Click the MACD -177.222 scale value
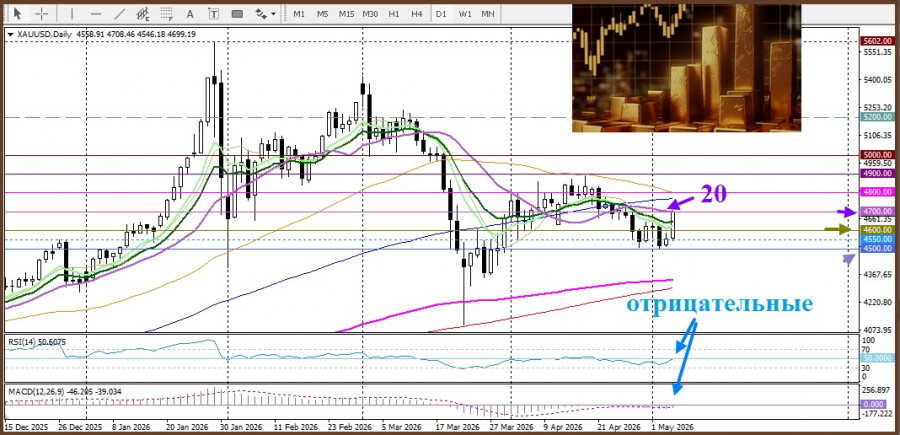The image size is (900, 435). 878,414
